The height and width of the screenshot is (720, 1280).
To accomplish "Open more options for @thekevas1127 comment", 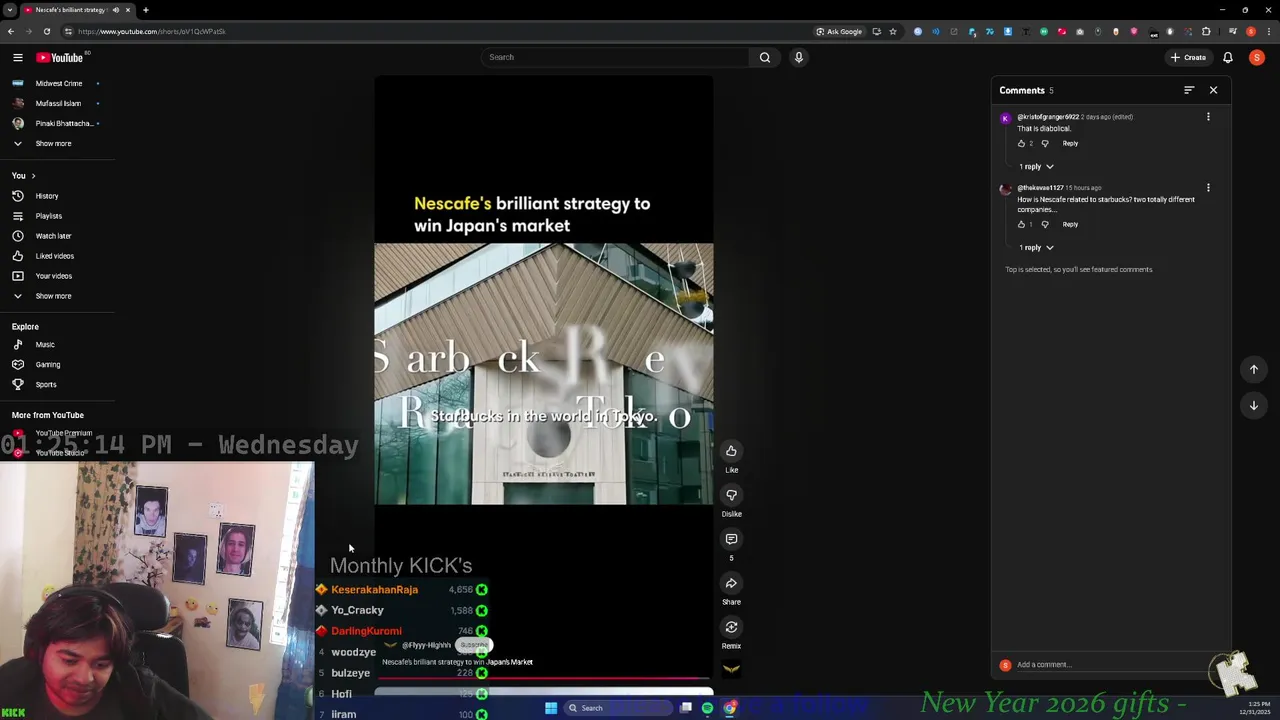I will (x=1208, y=188).
